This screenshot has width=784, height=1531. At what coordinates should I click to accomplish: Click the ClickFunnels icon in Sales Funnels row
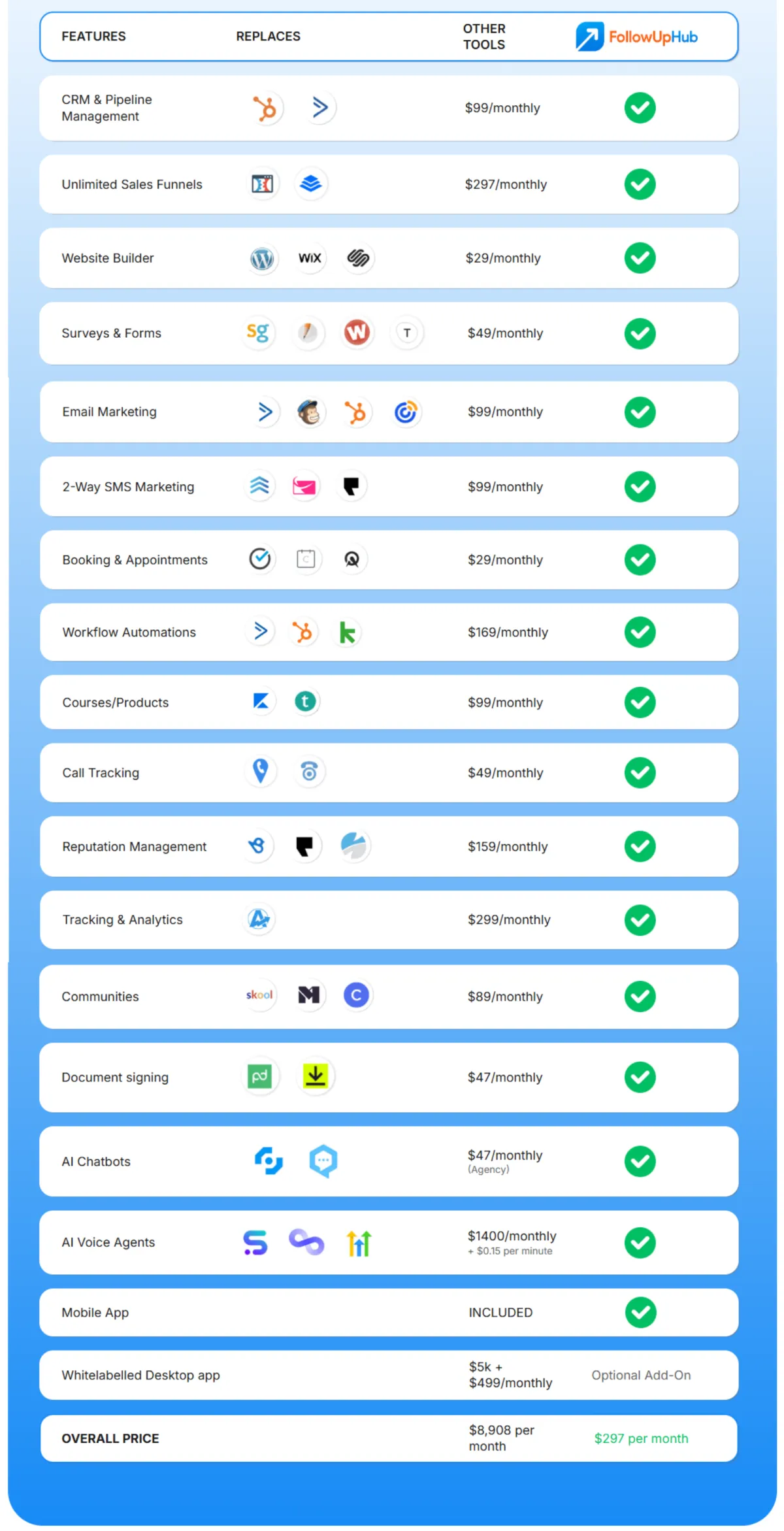click(263, 184)
